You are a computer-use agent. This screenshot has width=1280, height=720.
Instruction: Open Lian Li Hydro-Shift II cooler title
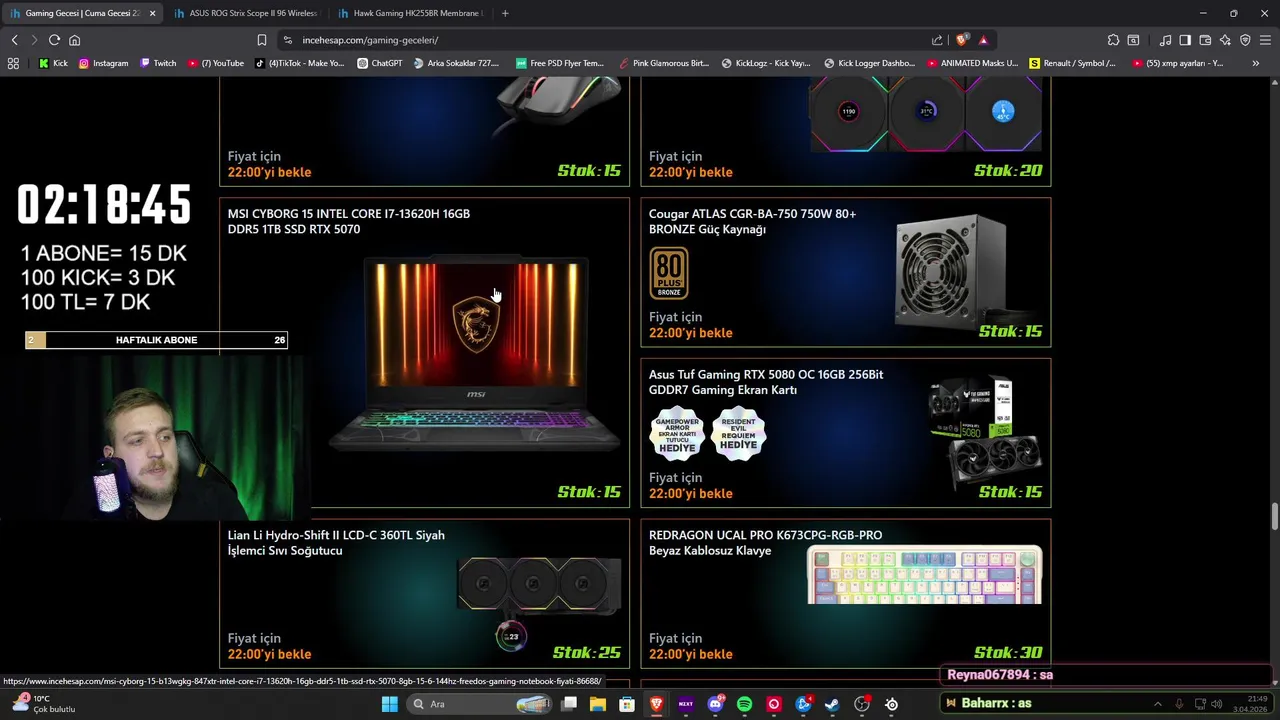[x=336, y=543]
